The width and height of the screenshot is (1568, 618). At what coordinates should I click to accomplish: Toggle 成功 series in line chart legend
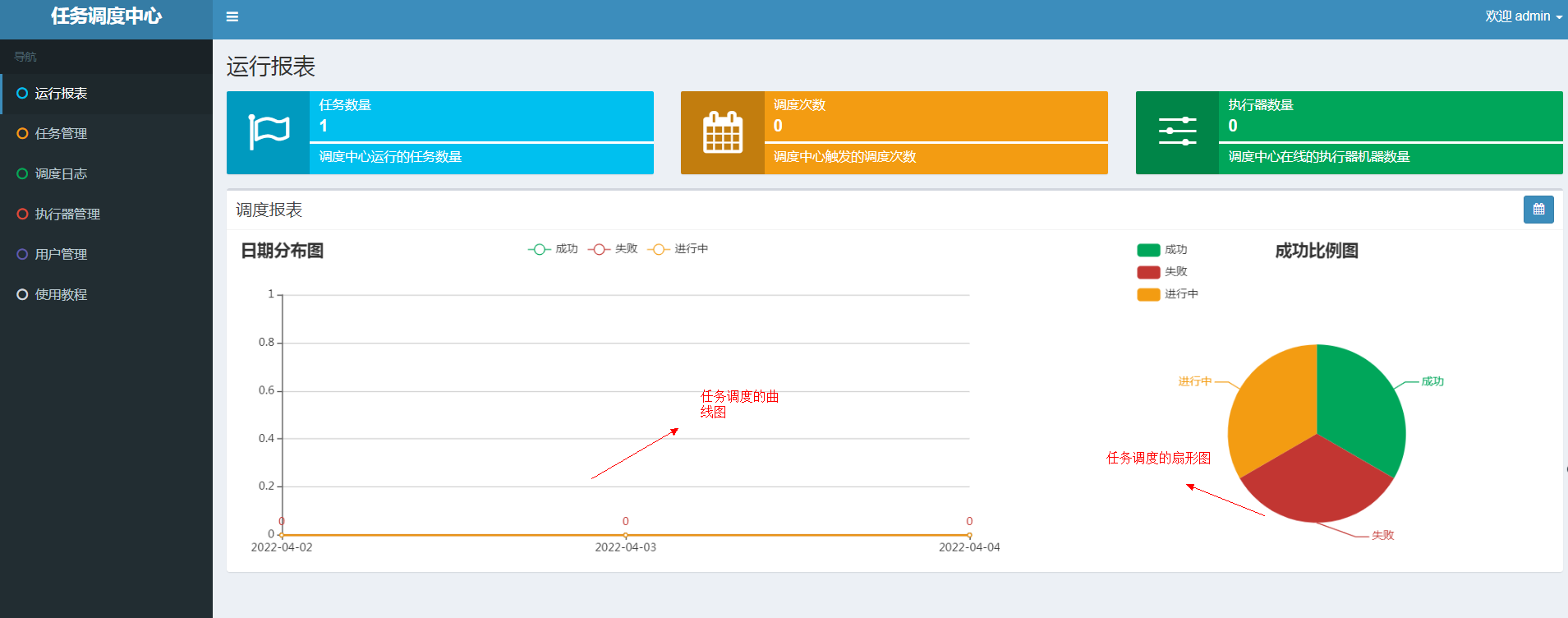point(553,249)
